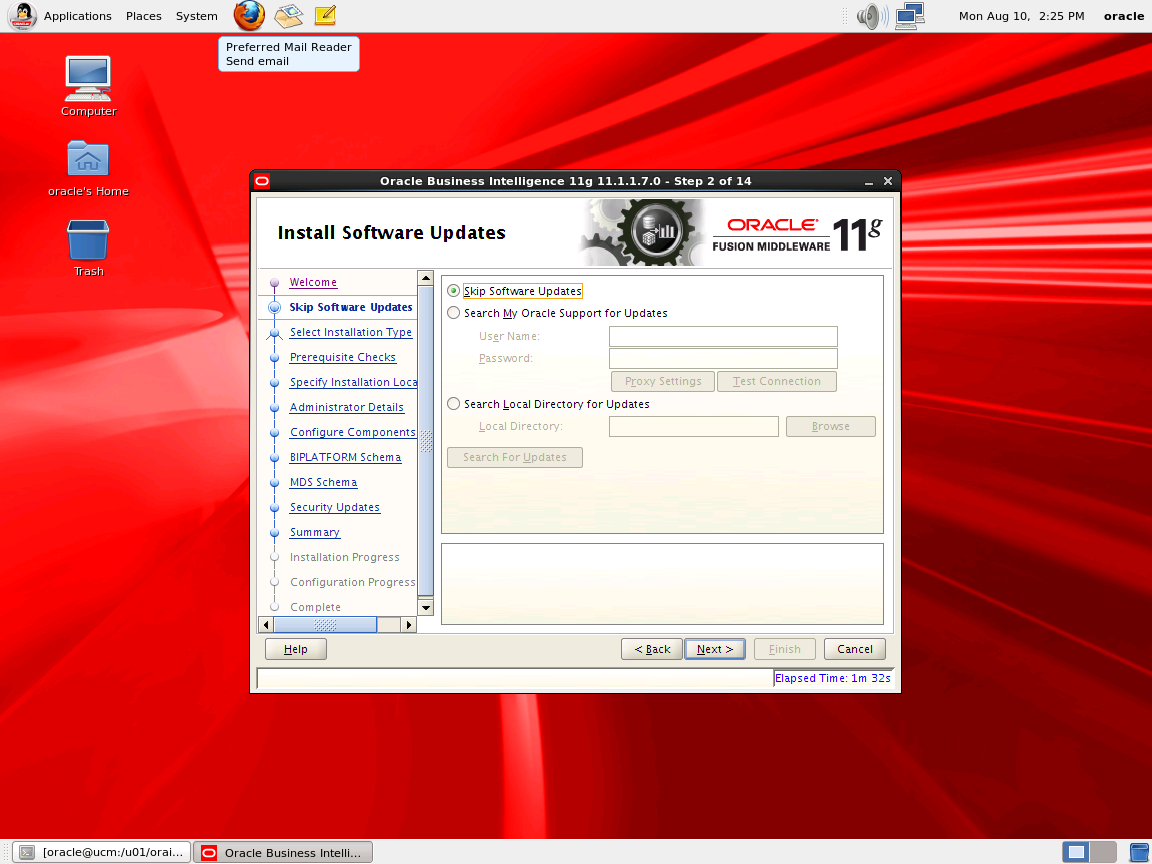Click the Back button
Viewport: 1152px width, 864px height.
(x=652, y=649)
